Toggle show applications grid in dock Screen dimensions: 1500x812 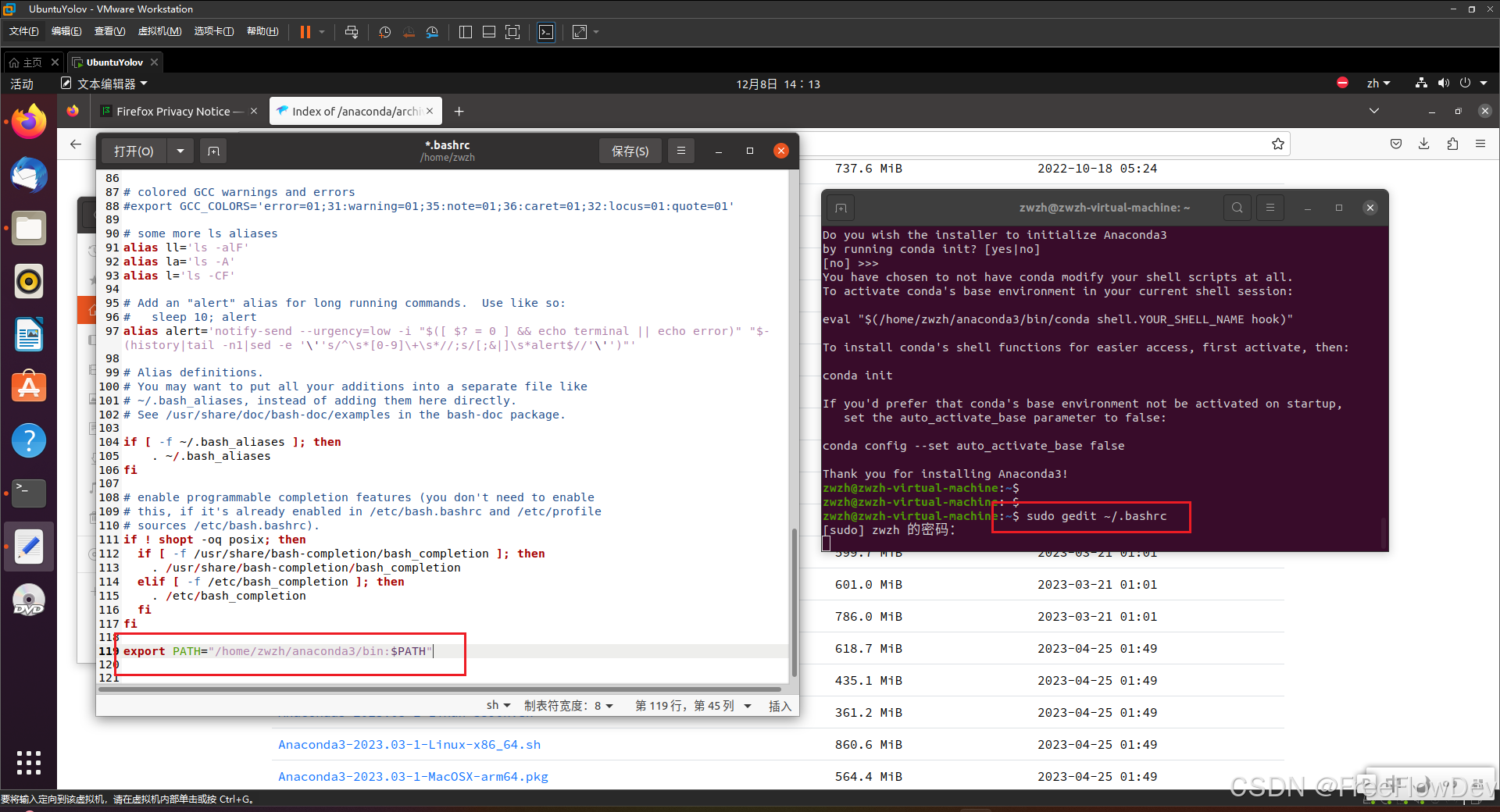tap(29, 763)
